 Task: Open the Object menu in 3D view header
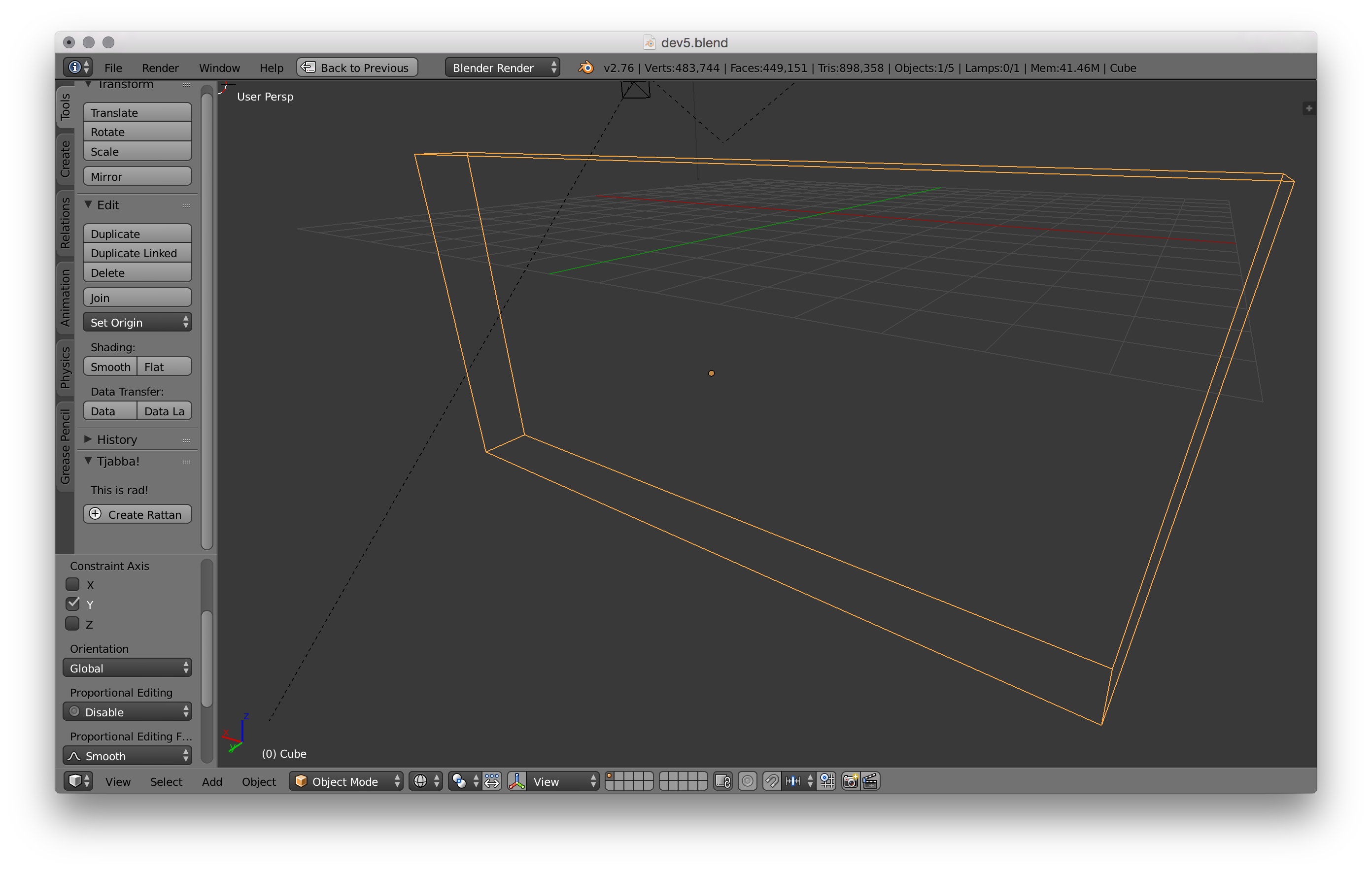point(259,781)
